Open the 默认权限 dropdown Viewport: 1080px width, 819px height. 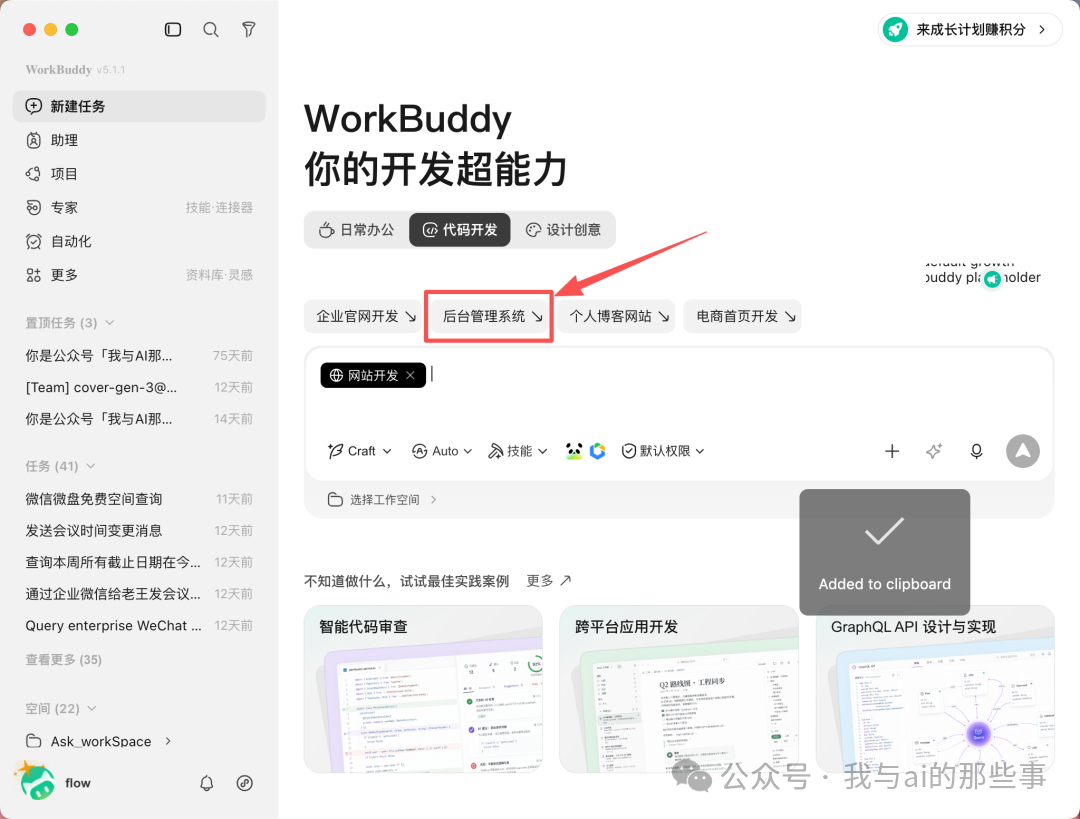663,451
